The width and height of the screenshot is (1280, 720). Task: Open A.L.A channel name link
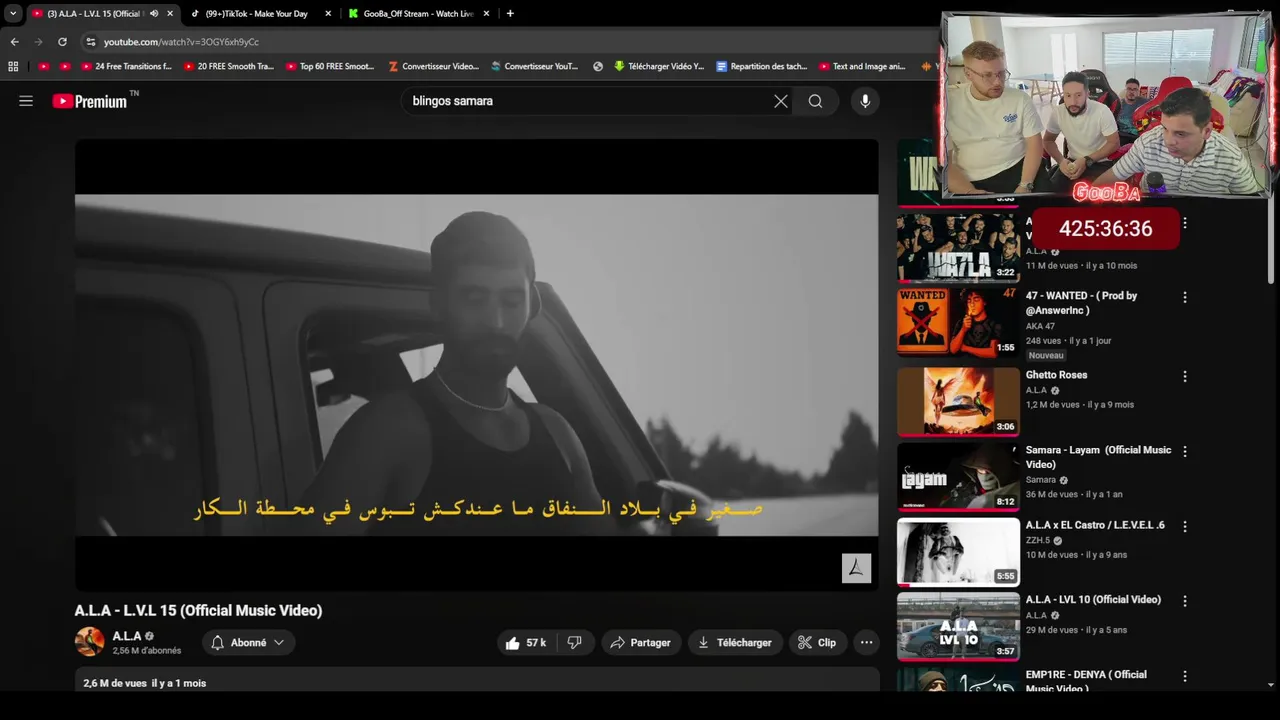click(126, 636)
